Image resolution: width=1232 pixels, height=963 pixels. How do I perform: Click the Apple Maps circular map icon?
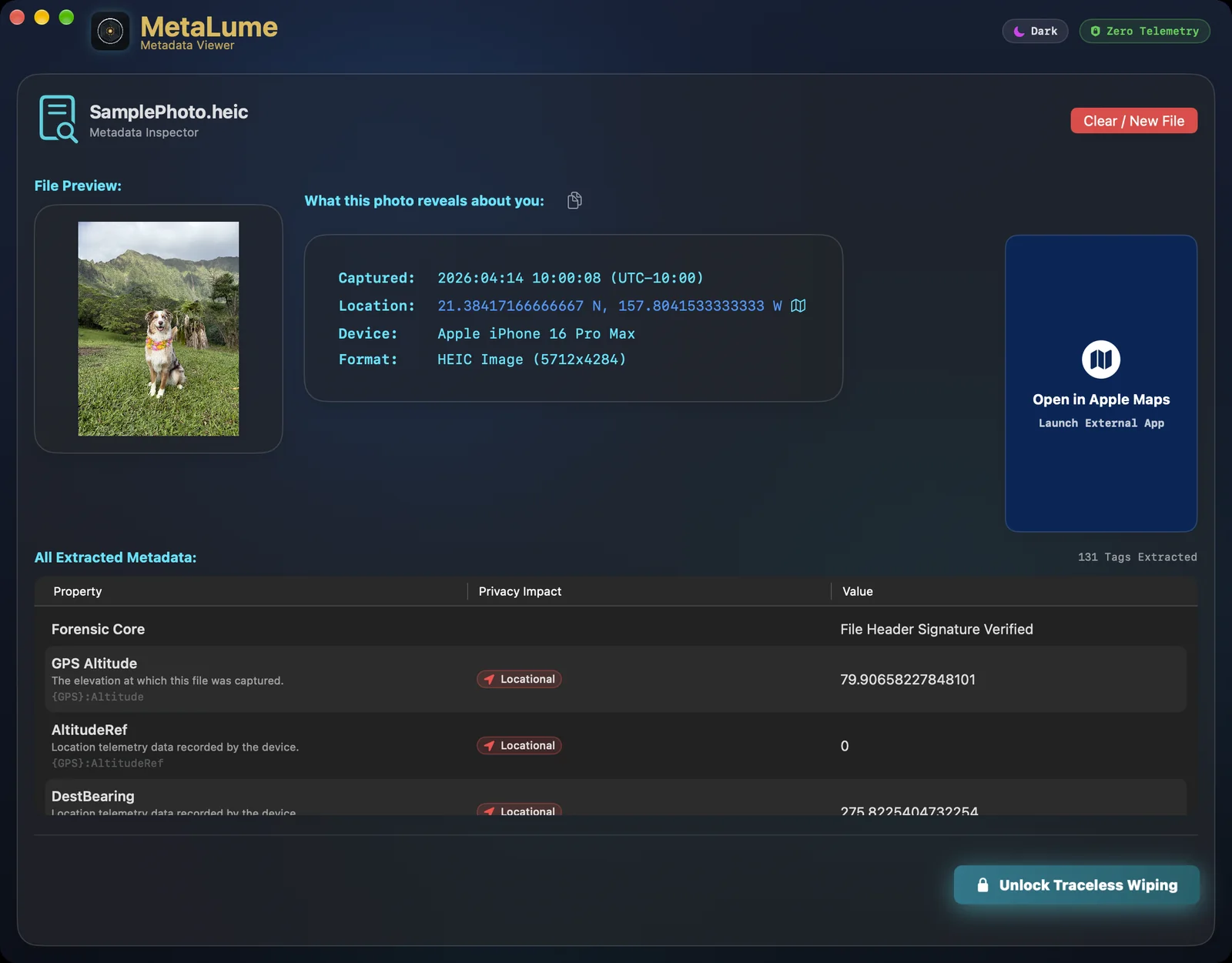click(x=1101, y=359)
